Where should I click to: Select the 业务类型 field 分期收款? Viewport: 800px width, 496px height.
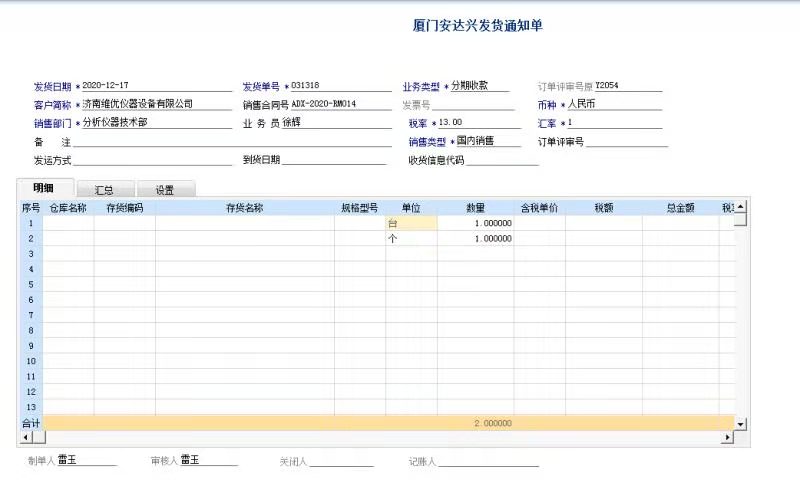coord(480,86)
